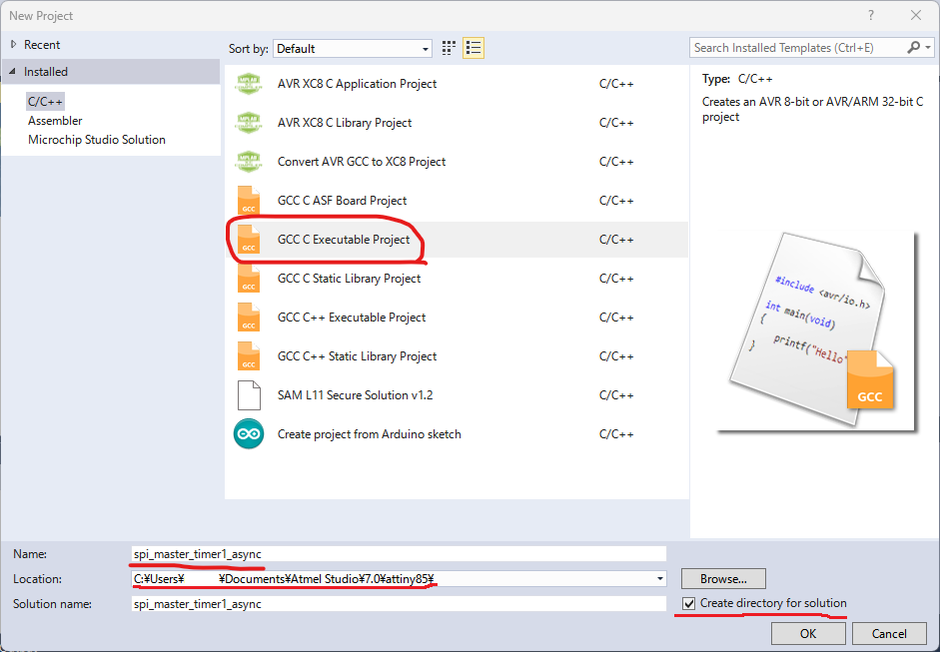Click the AVR XC8 C Library Project icon
The width and height of the screenshot is (940, 652).
[248, 123]
